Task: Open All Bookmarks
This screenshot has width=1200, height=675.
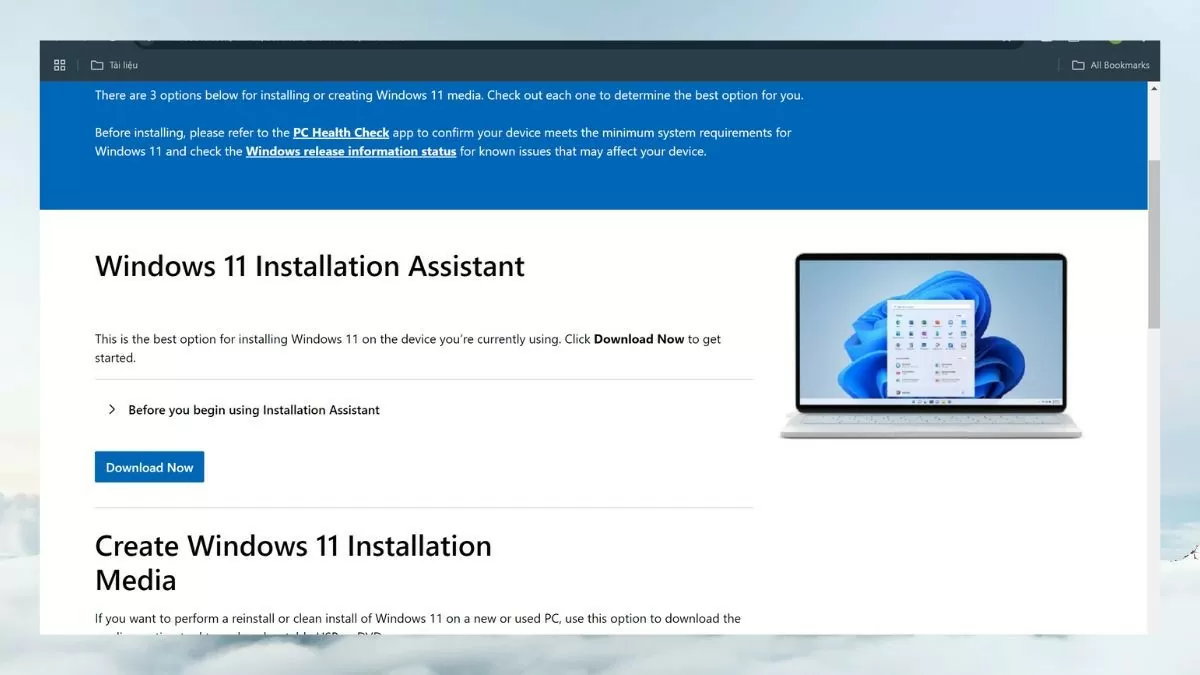Action: tap(1117, 64)
